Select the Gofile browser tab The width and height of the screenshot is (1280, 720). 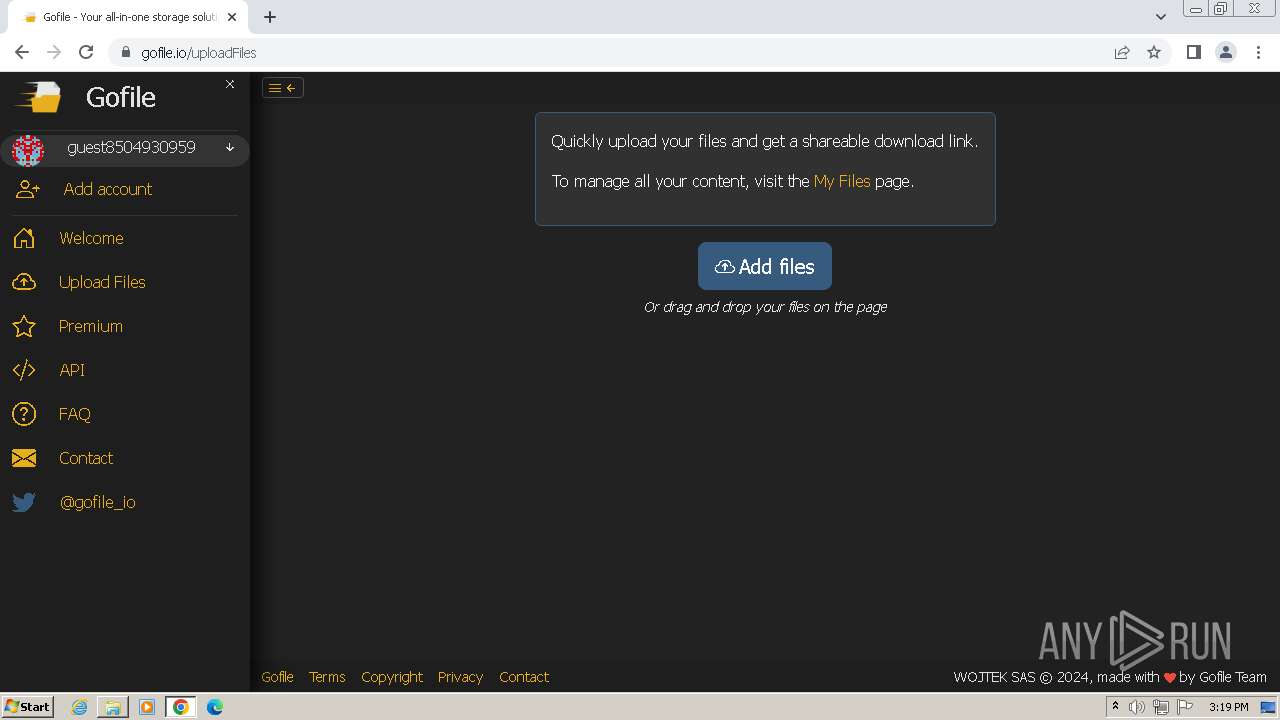click(x=128, y=17)
